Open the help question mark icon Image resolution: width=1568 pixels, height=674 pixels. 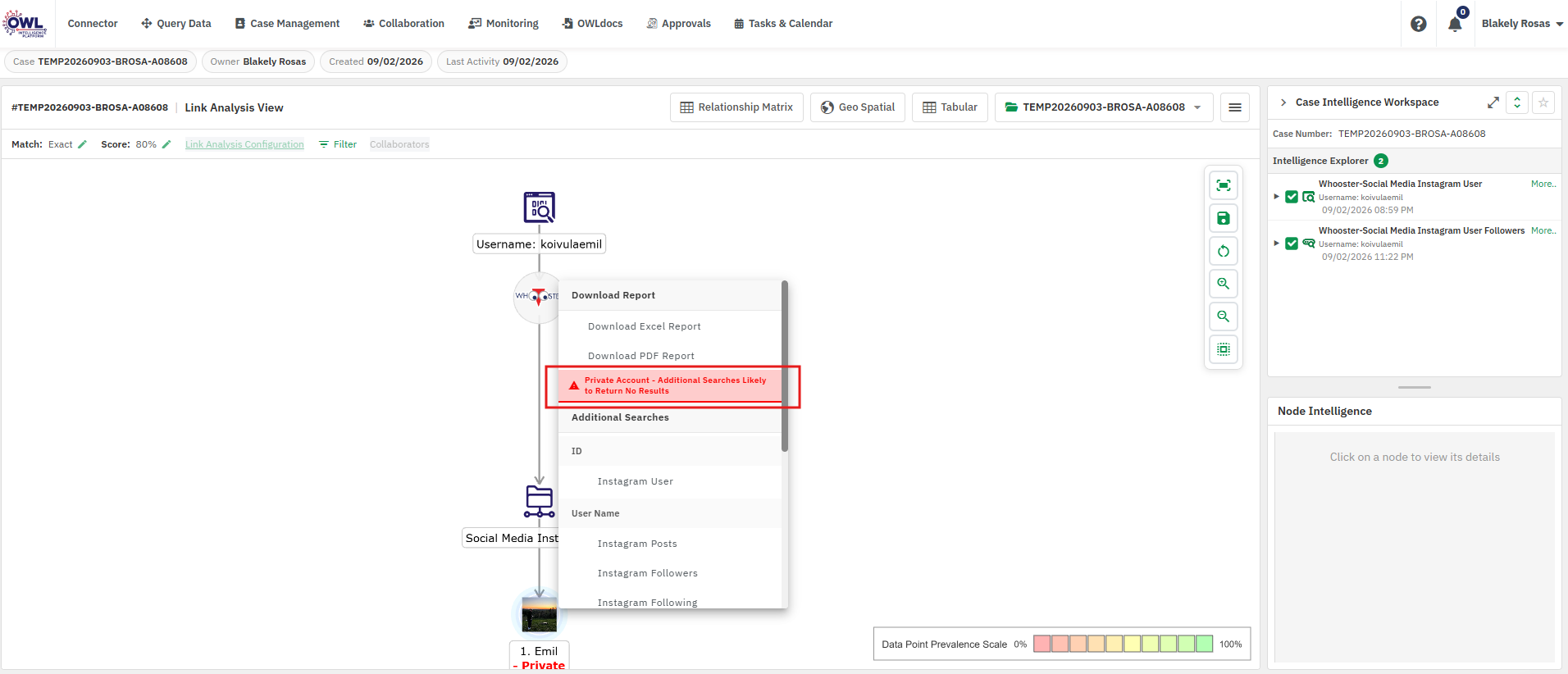pos(1418,24)
